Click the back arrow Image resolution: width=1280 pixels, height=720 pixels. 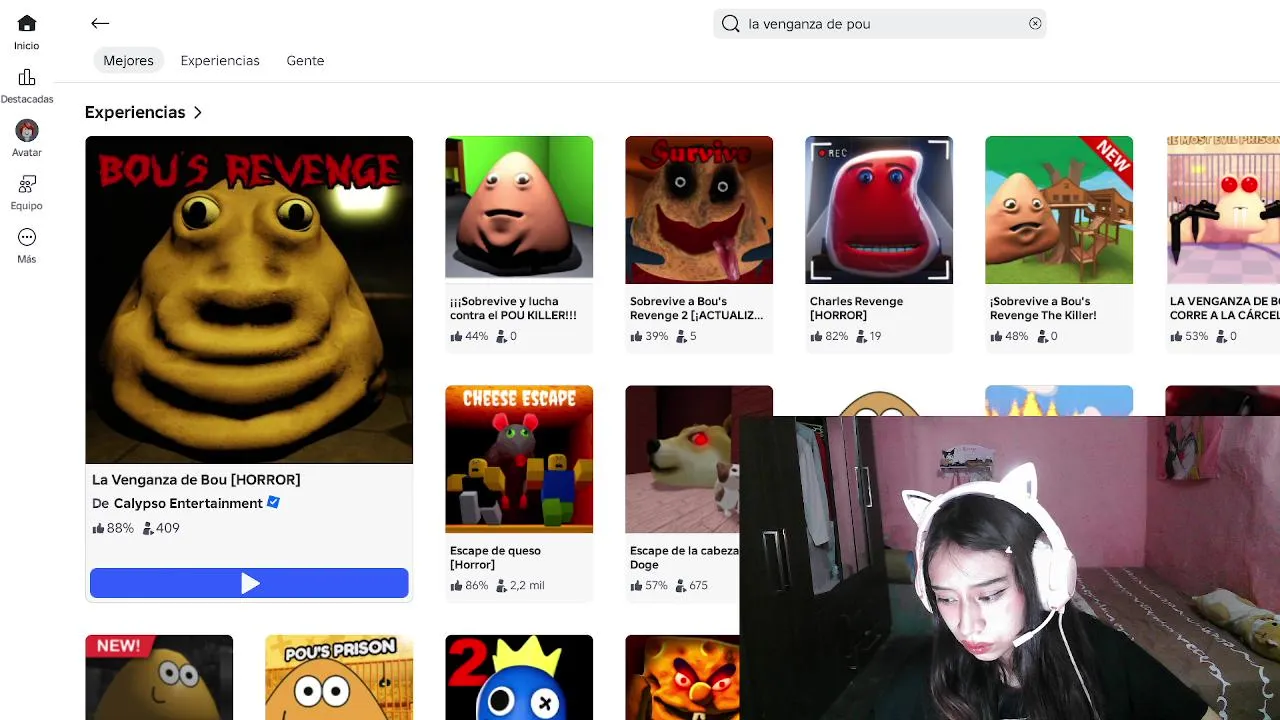tap(100, 23)
